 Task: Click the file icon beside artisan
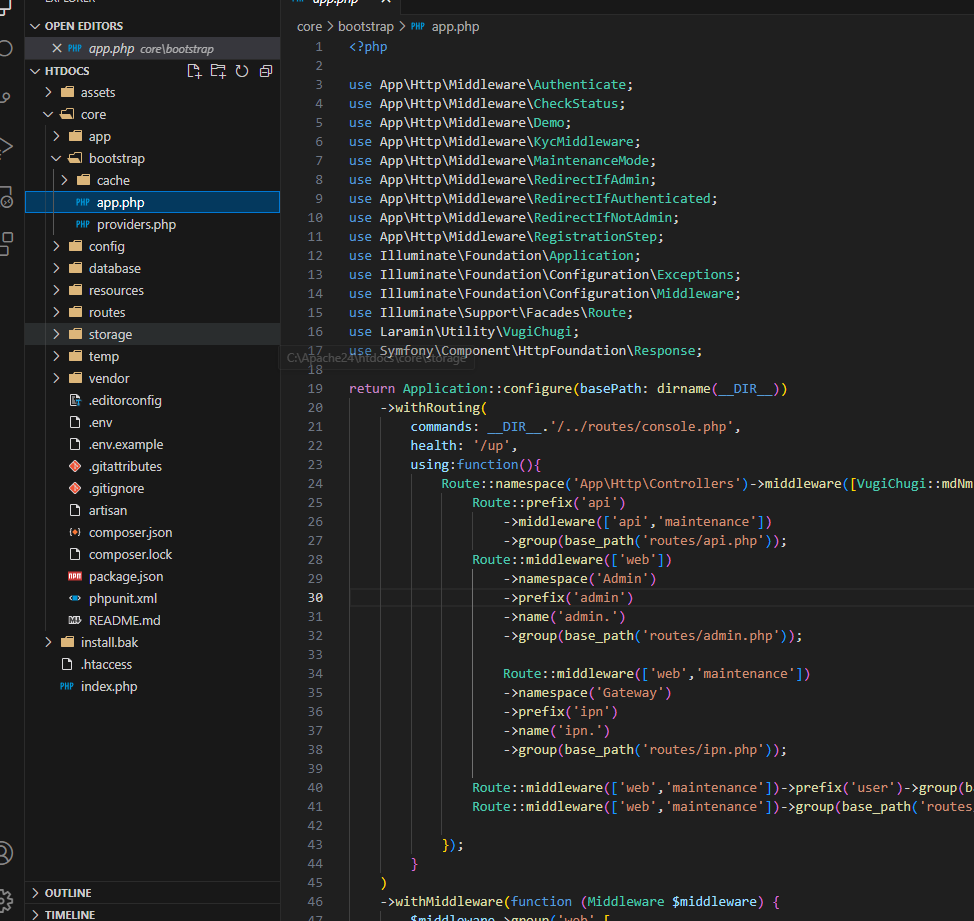pos(75,510)
